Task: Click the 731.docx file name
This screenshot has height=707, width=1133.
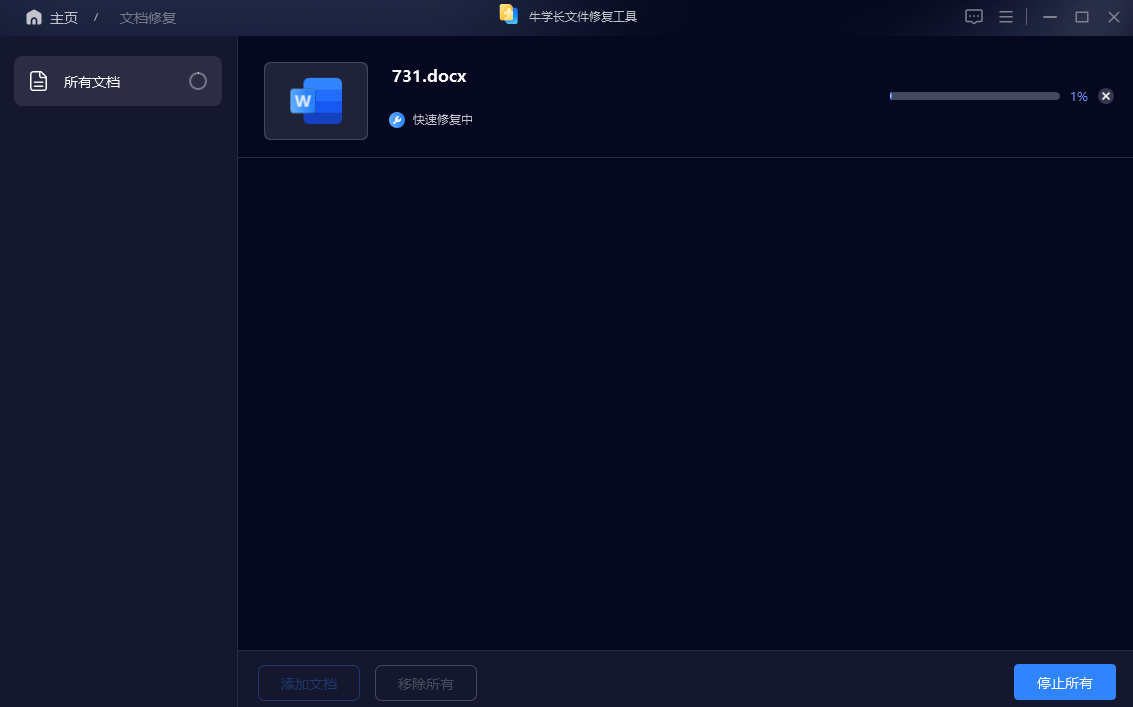Action: [x=429, y=77]
